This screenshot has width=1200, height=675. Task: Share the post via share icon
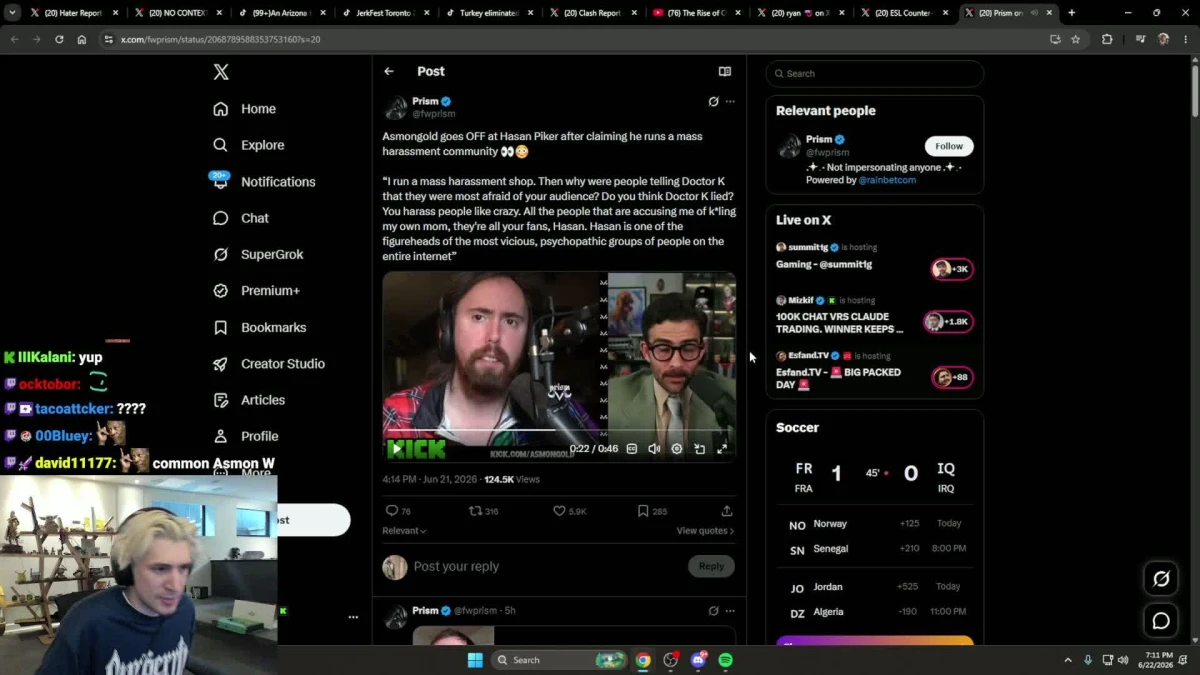pos(726,511)
